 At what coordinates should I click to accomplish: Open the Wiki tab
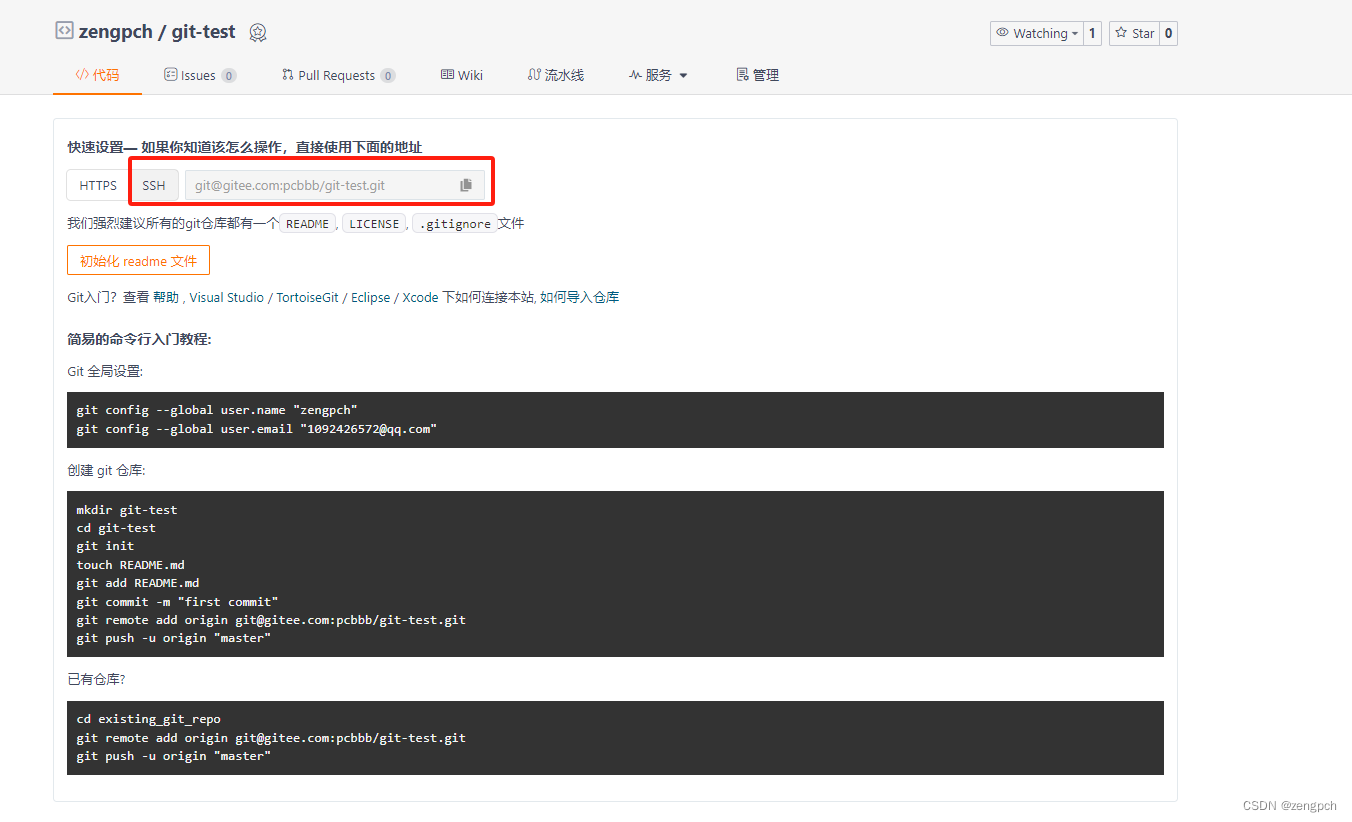click(462, 75)
